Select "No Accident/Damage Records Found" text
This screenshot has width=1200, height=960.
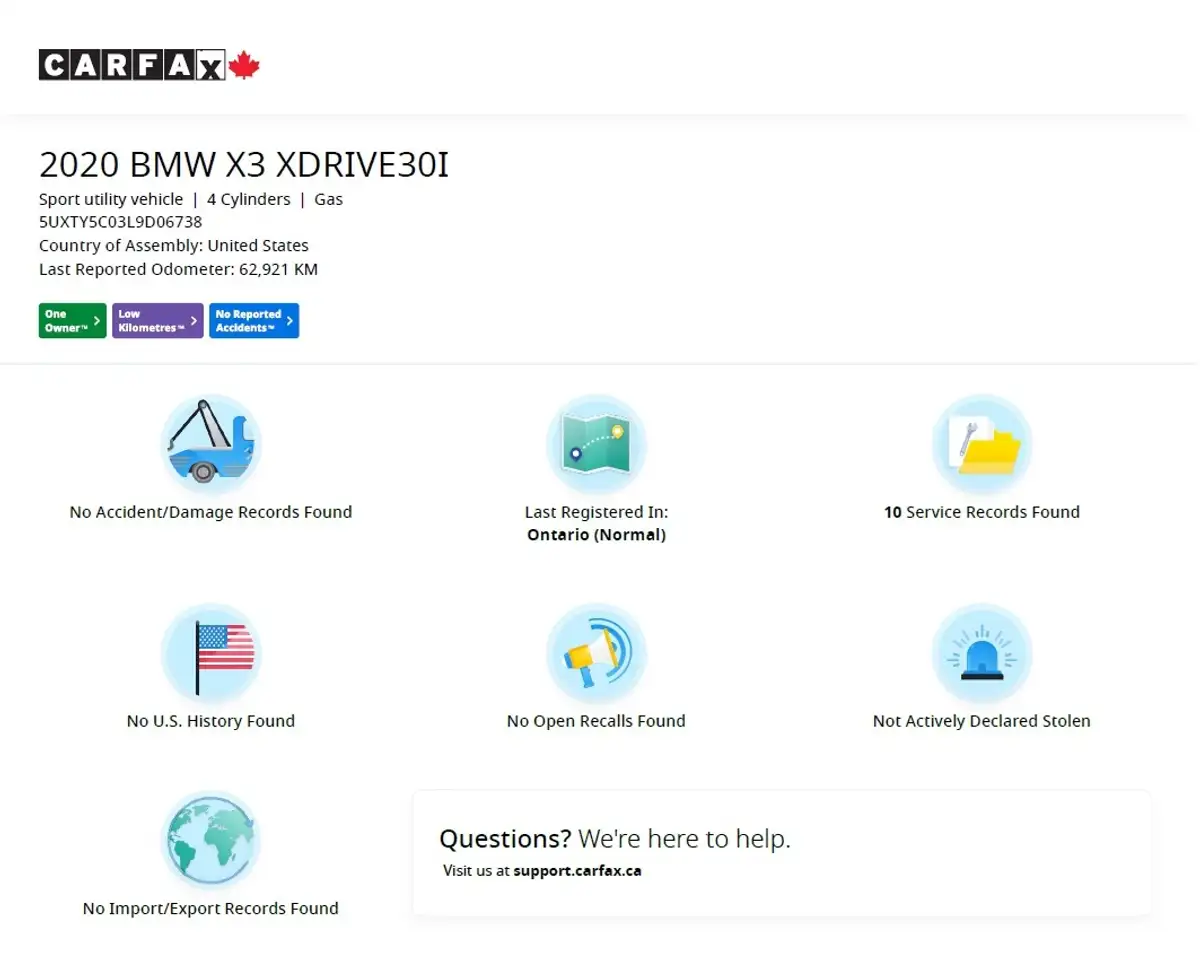tap(211, 512)
